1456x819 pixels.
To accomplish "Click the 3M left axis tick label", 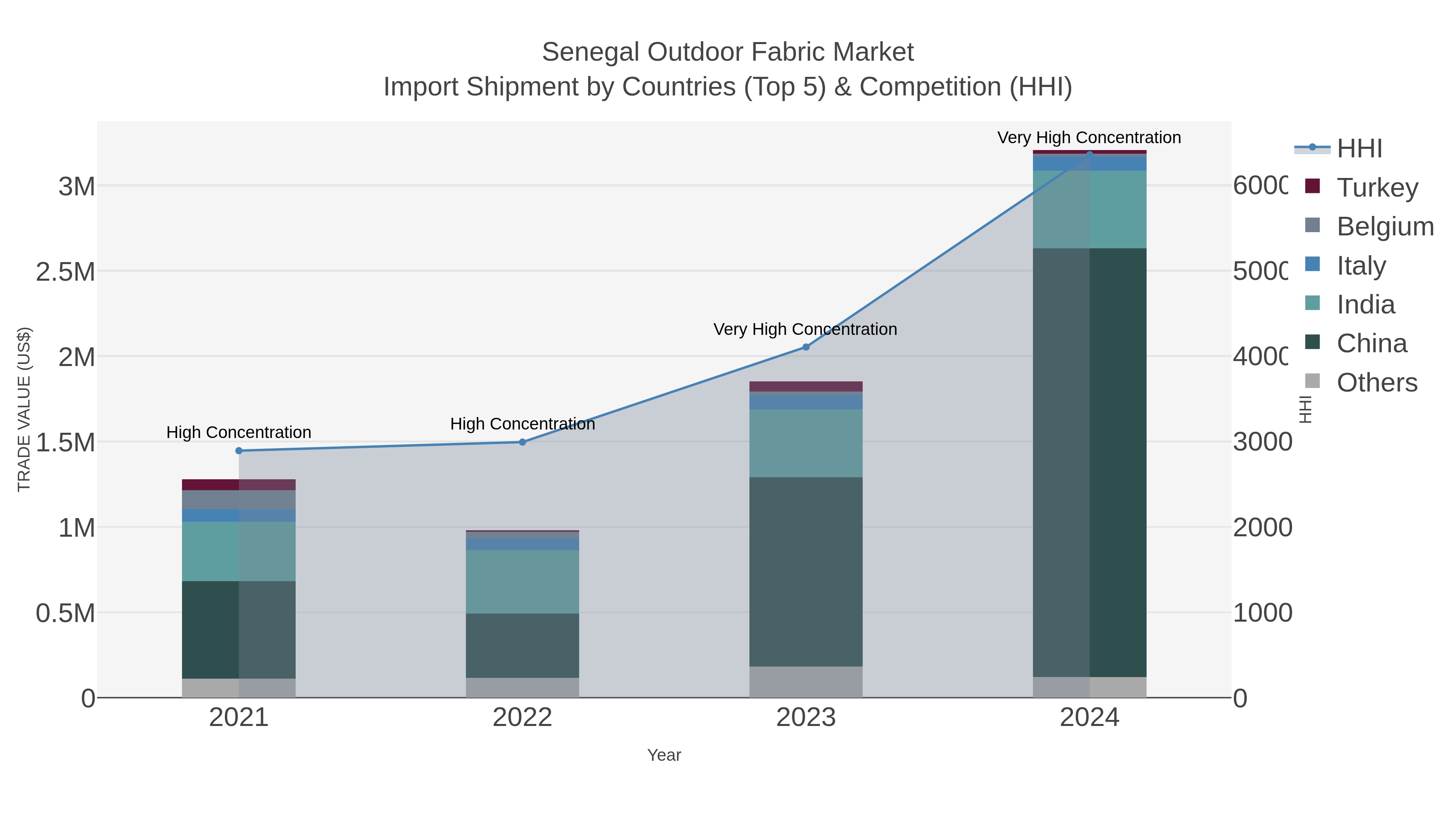I will [77, 186].
